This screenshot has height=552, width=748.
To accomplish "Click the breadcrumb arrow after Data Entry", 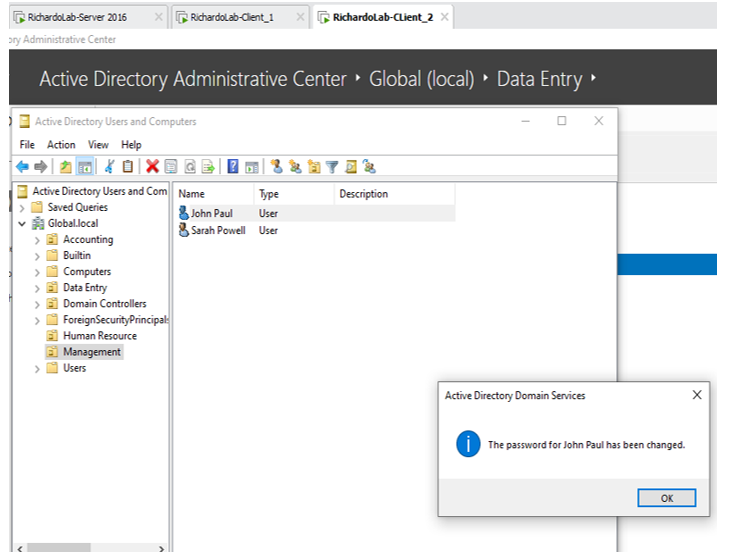I will pos(593,78).
